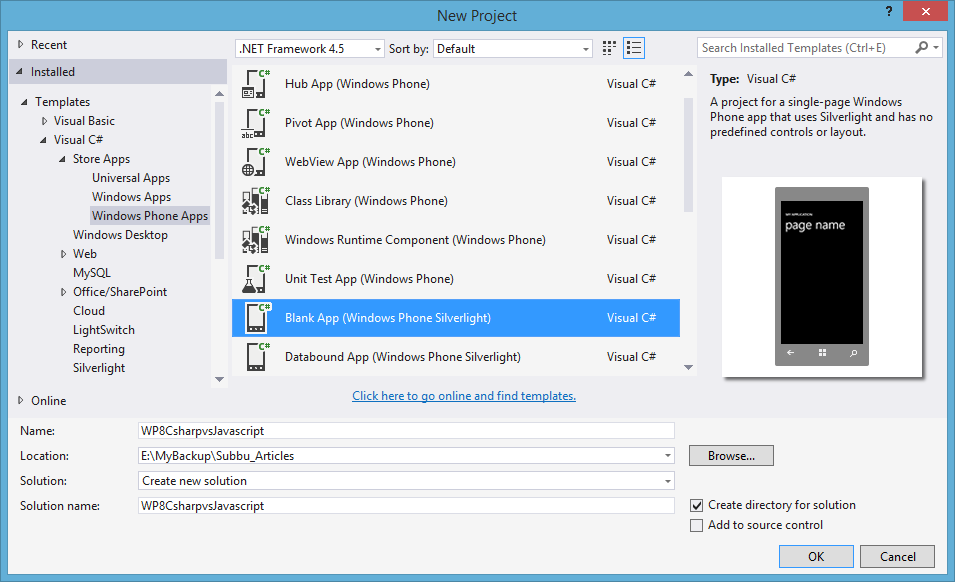Click inside the project Name field
The height and width of the screenshot is (582, 955).
[400, 430]
